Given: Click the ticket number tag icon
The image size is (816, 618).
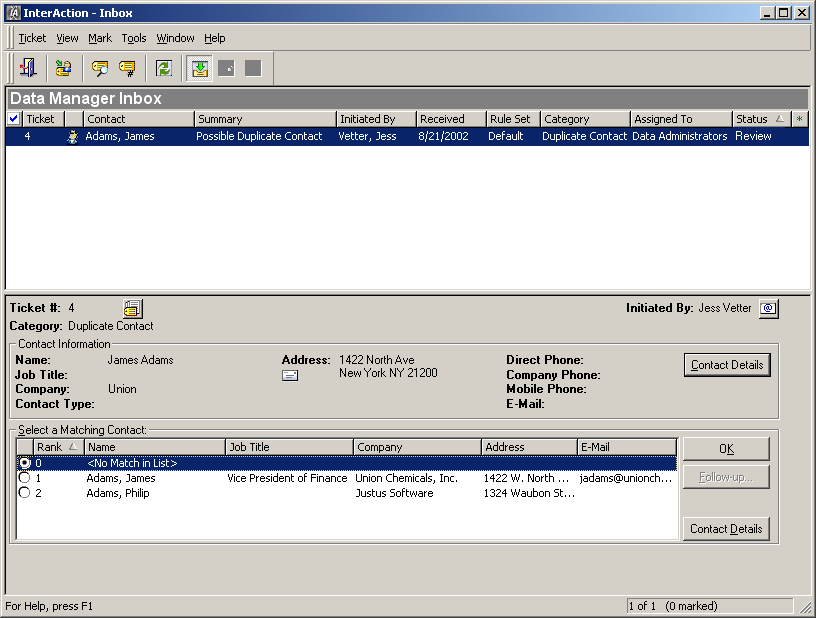Looking at the screenshot, I should [127, 68].
